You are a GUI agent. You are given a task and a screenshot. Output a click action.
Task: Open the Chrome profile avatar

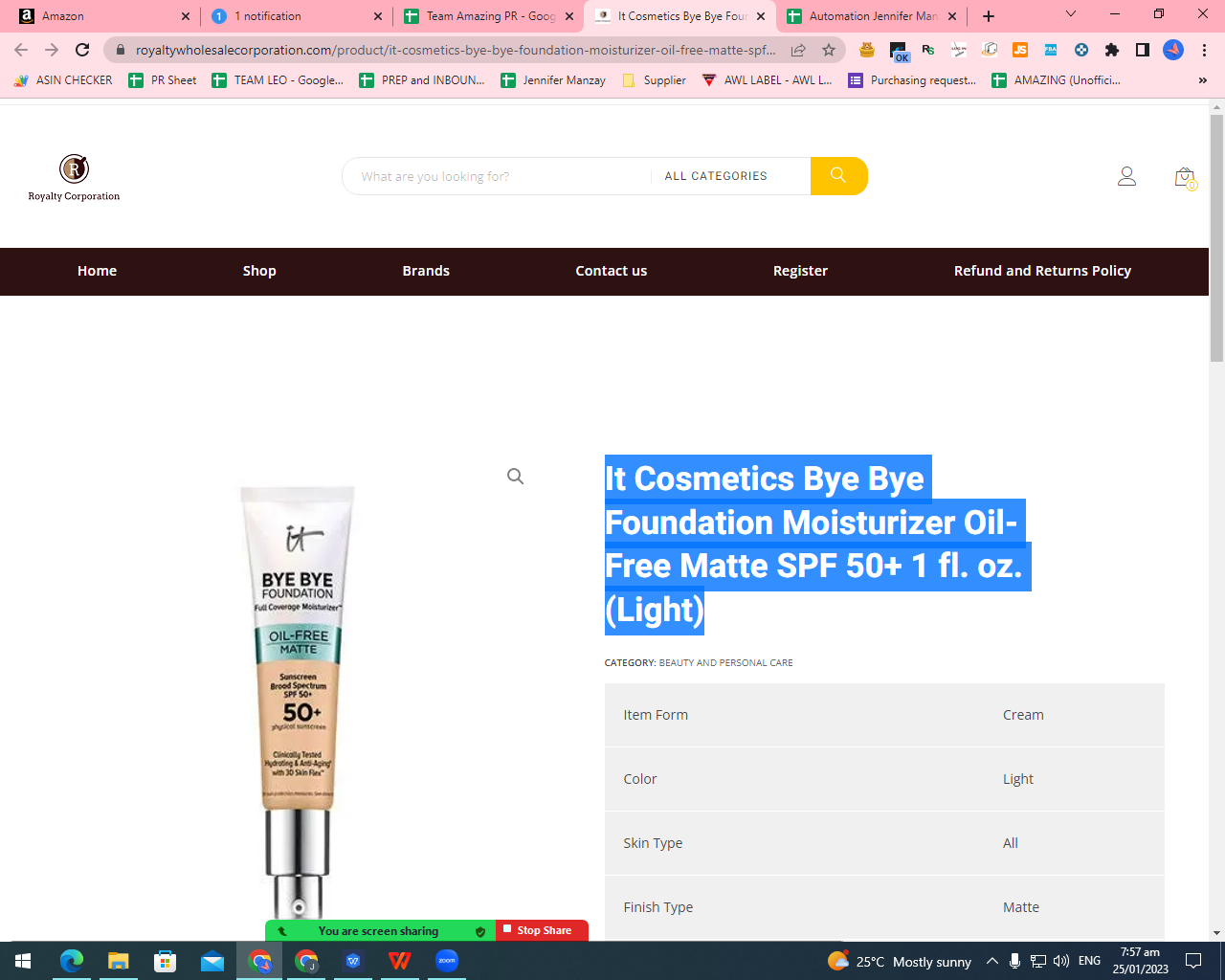[x=1173, y=50]
